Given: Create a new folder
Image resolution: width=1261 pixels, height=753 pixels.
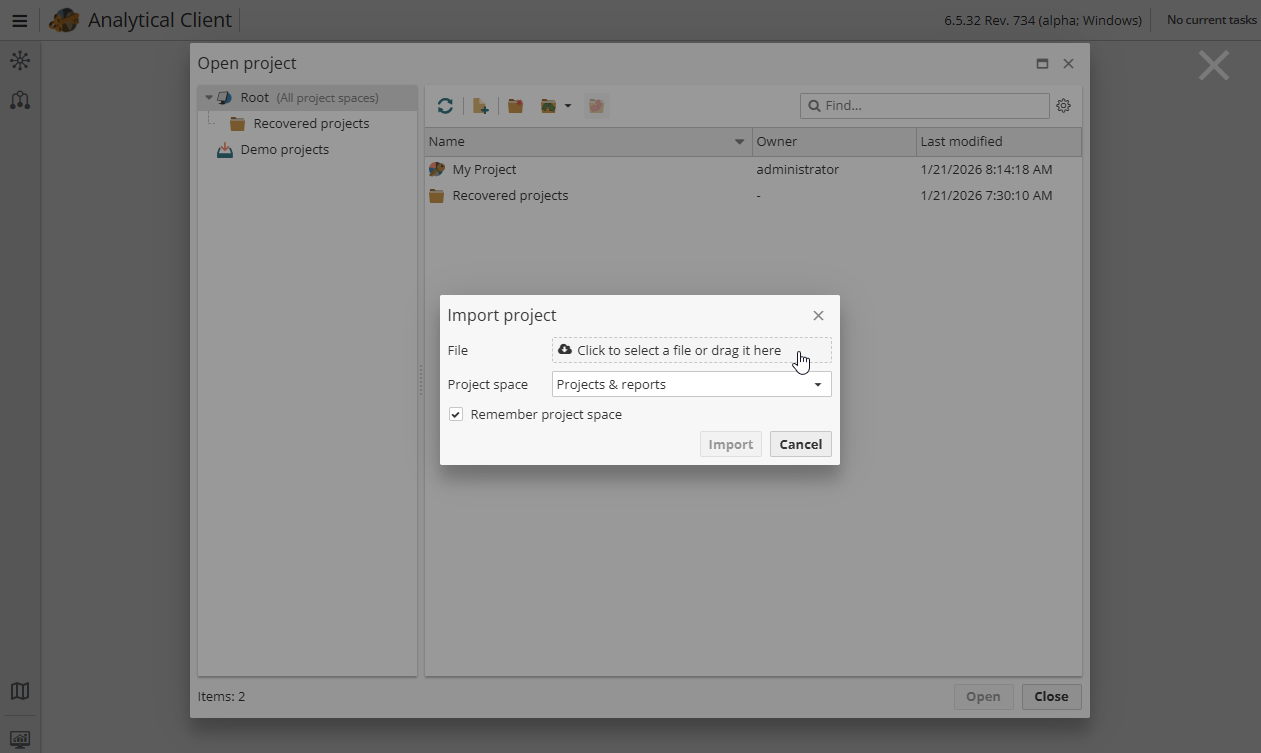Looking at the screenshot, I should [515, 105].
